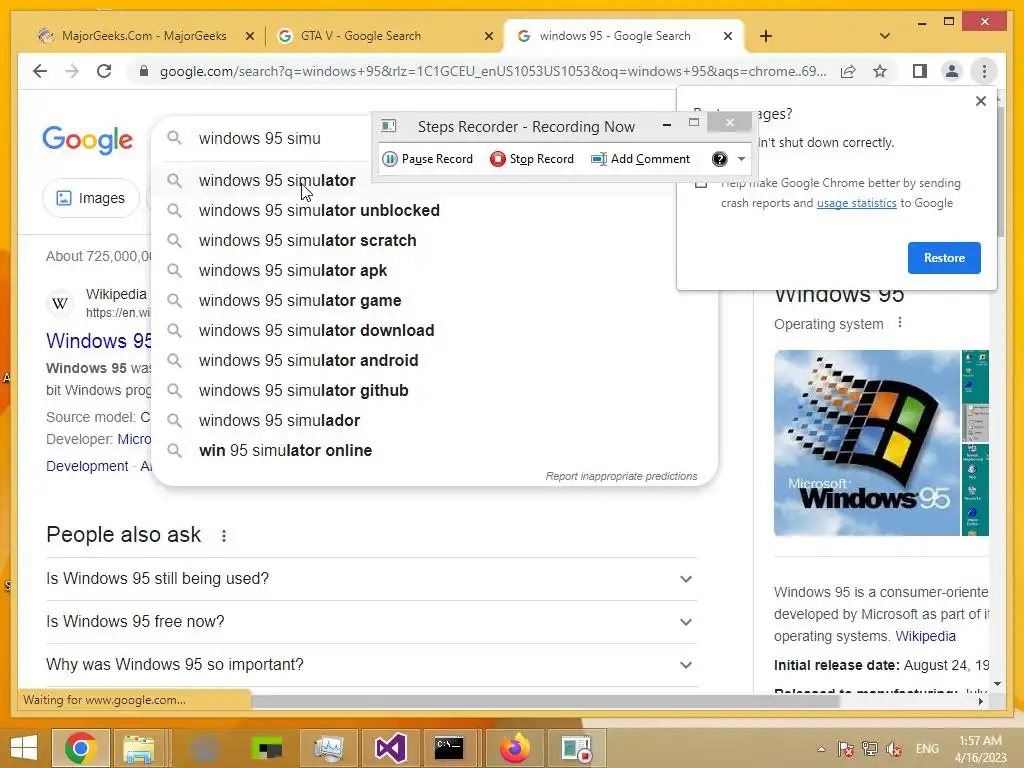Expand Is Windows 95 free now?
The image size is (1024, 768).
(x=372, y=622)
